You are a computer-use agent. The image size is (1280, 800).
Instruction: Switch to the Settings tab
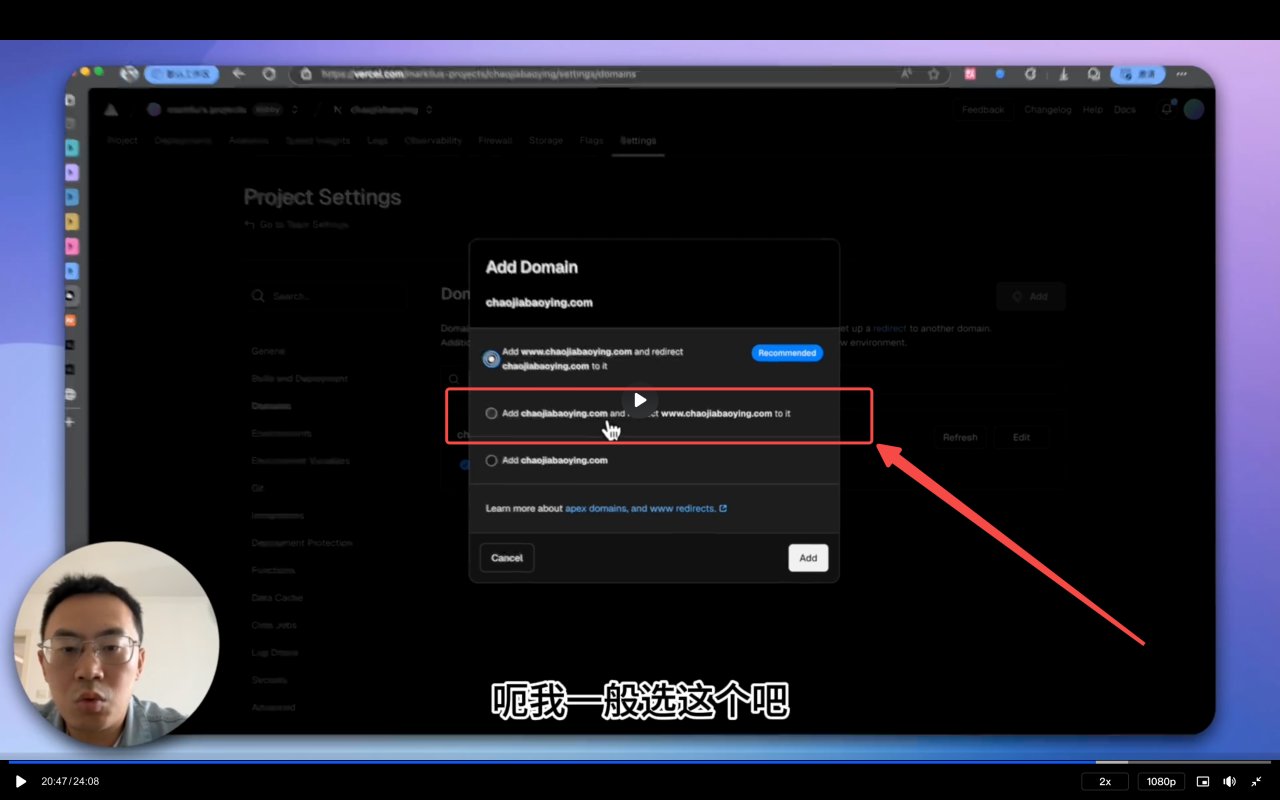638,141
